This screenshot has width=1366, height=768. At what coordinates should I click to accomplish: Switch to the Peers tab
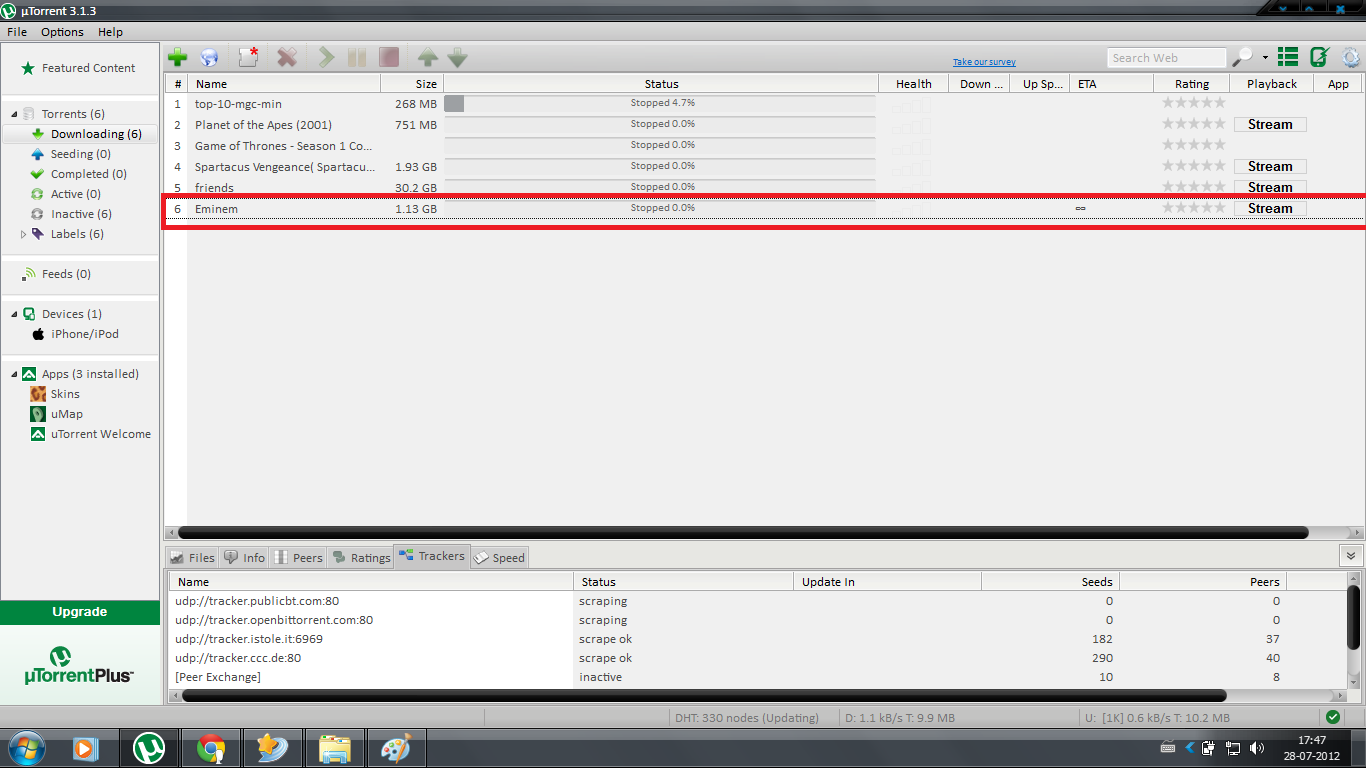298,557
